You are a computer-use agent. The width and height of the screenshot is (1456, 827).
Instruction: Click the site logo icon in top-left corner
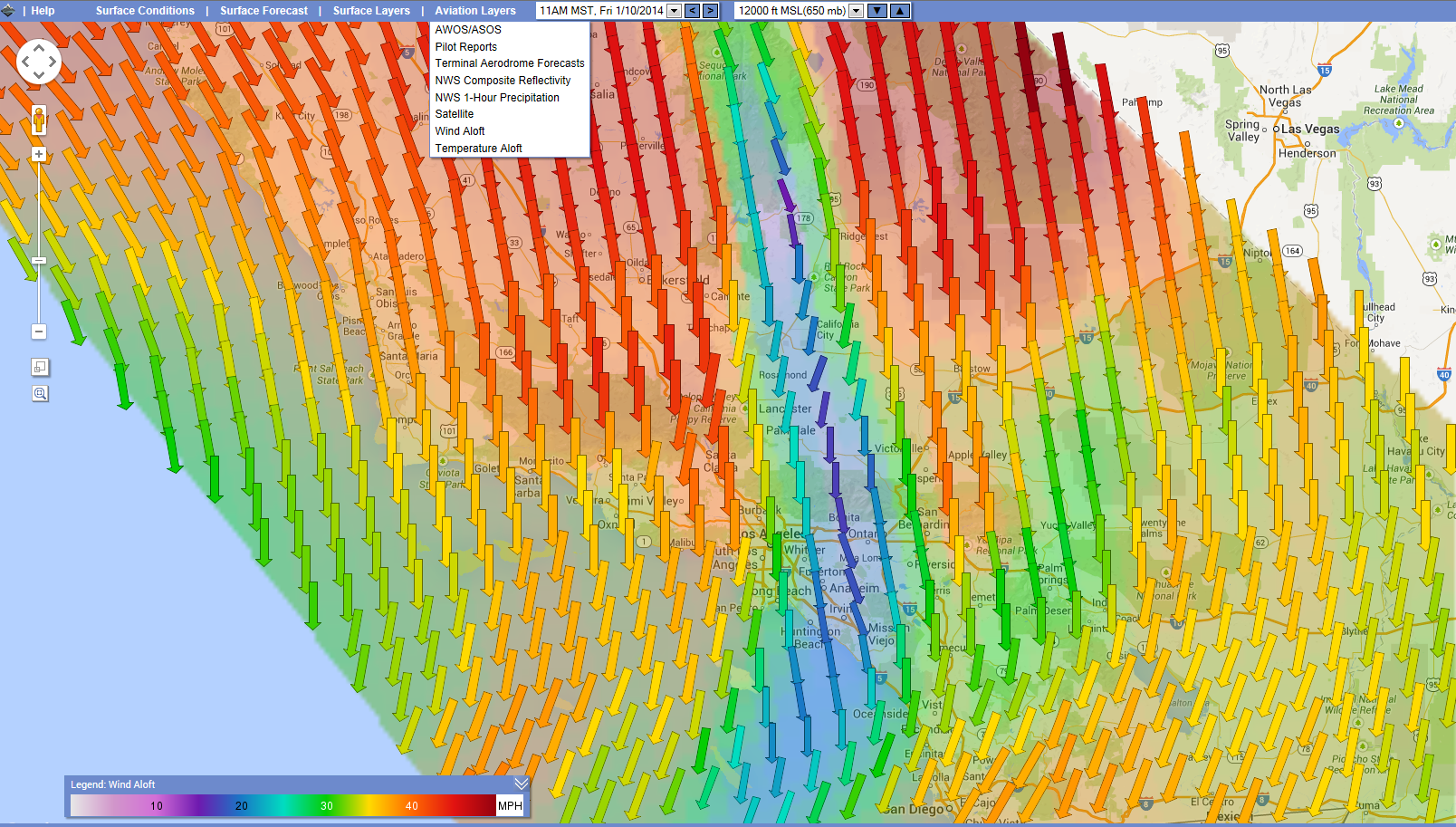[x=8, y=10]
